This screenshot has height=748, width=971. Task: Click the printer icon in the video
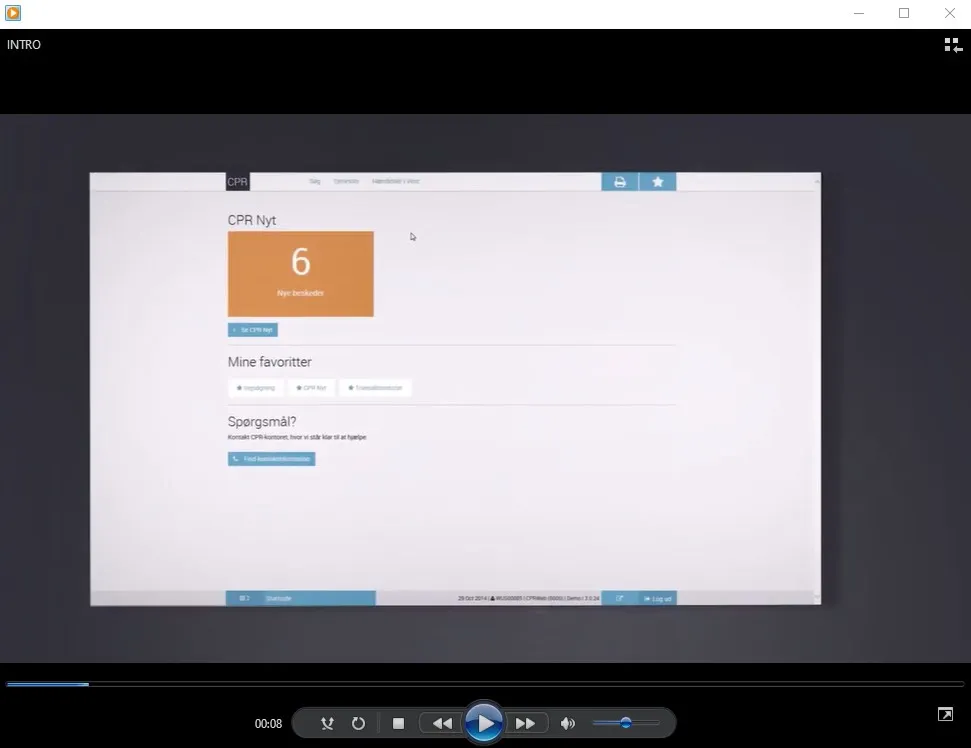click(620, 182)
